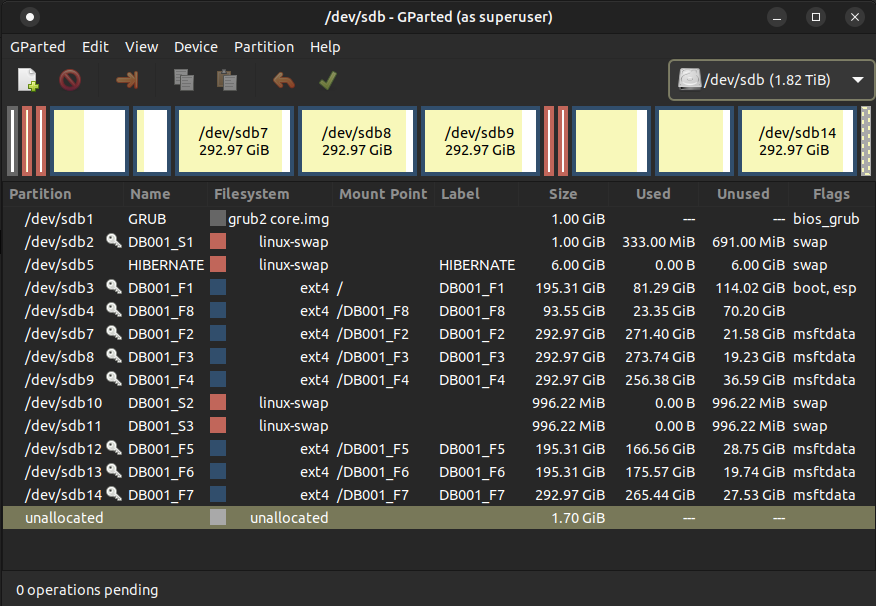Image resolution: width=876 pixels, height=606 pixels.
Task: Open the Device menu
Action: (195, 47)
